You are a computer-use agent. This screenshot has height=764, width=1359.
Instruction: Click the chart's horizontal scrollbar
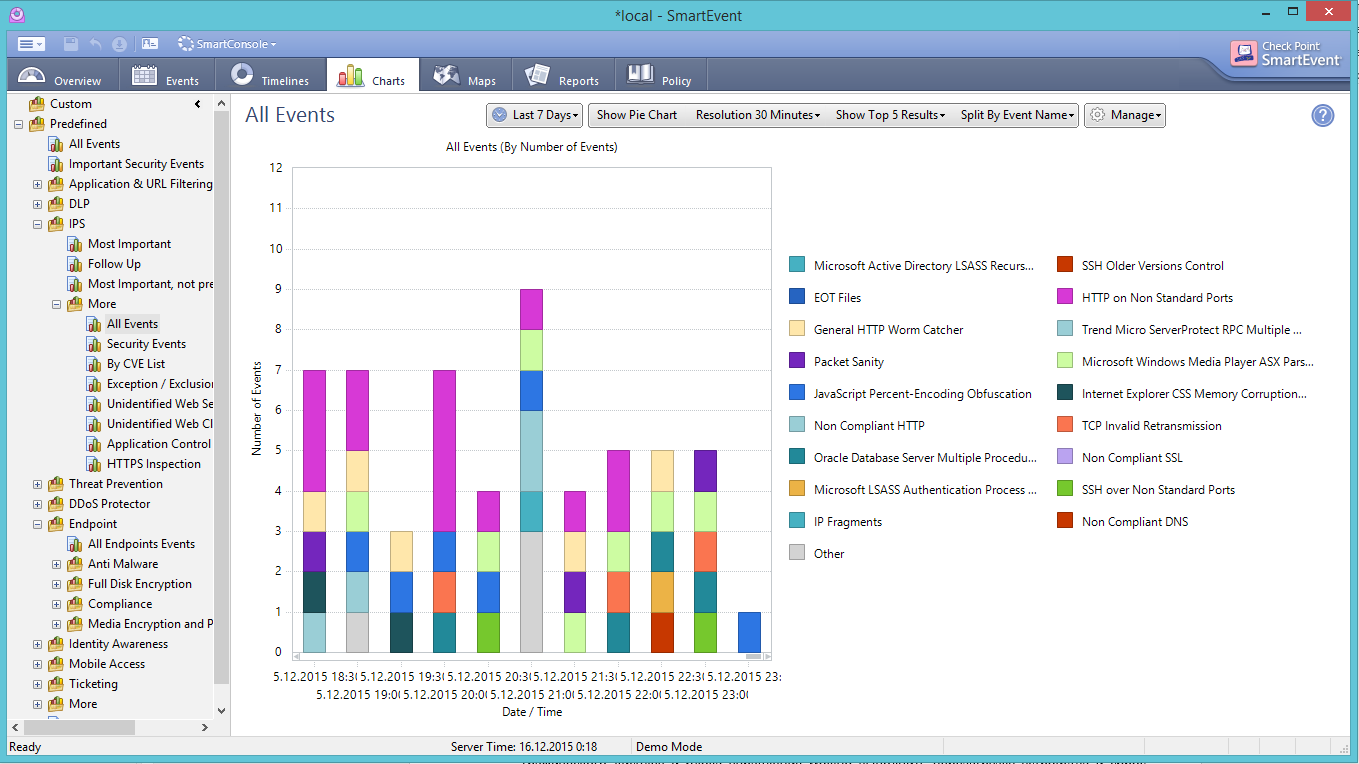coord(531,657)
